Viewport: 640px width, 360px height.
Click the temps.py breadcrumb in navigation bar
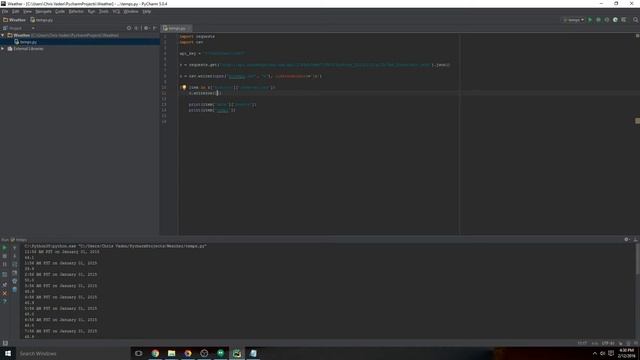pos(42,20)
